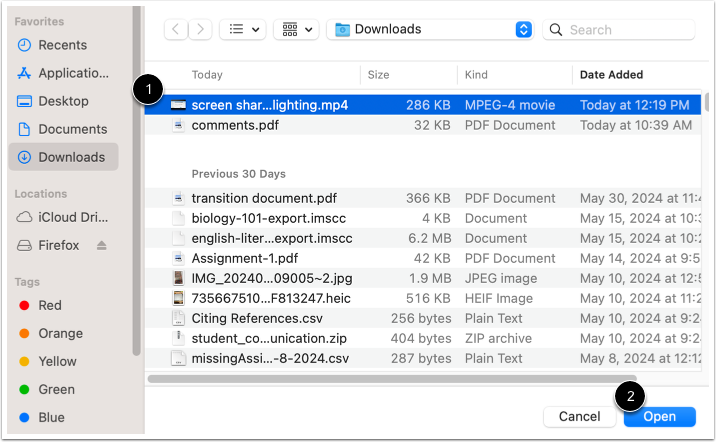Select biology-101-export.imscc

pos(423,218)
